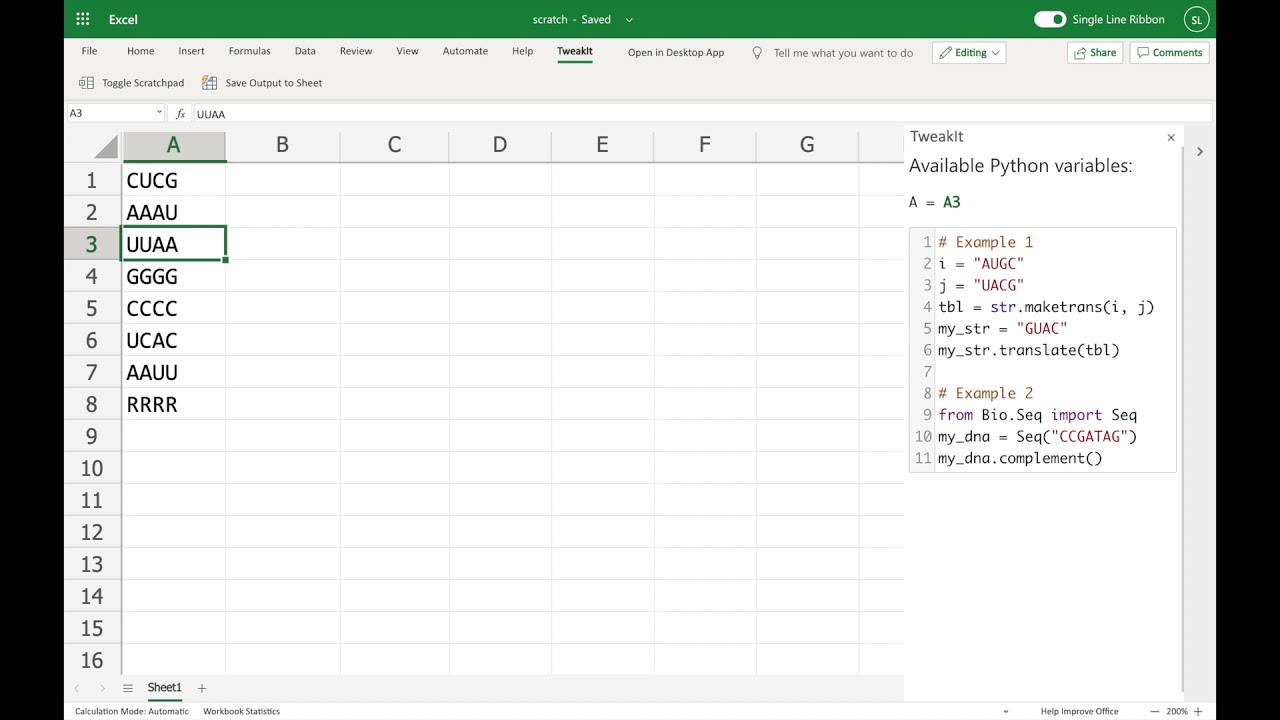Switch to the Review tab
Image resolution: width=1280 pixels, height=720 pixels.
(x=355, y=52)
